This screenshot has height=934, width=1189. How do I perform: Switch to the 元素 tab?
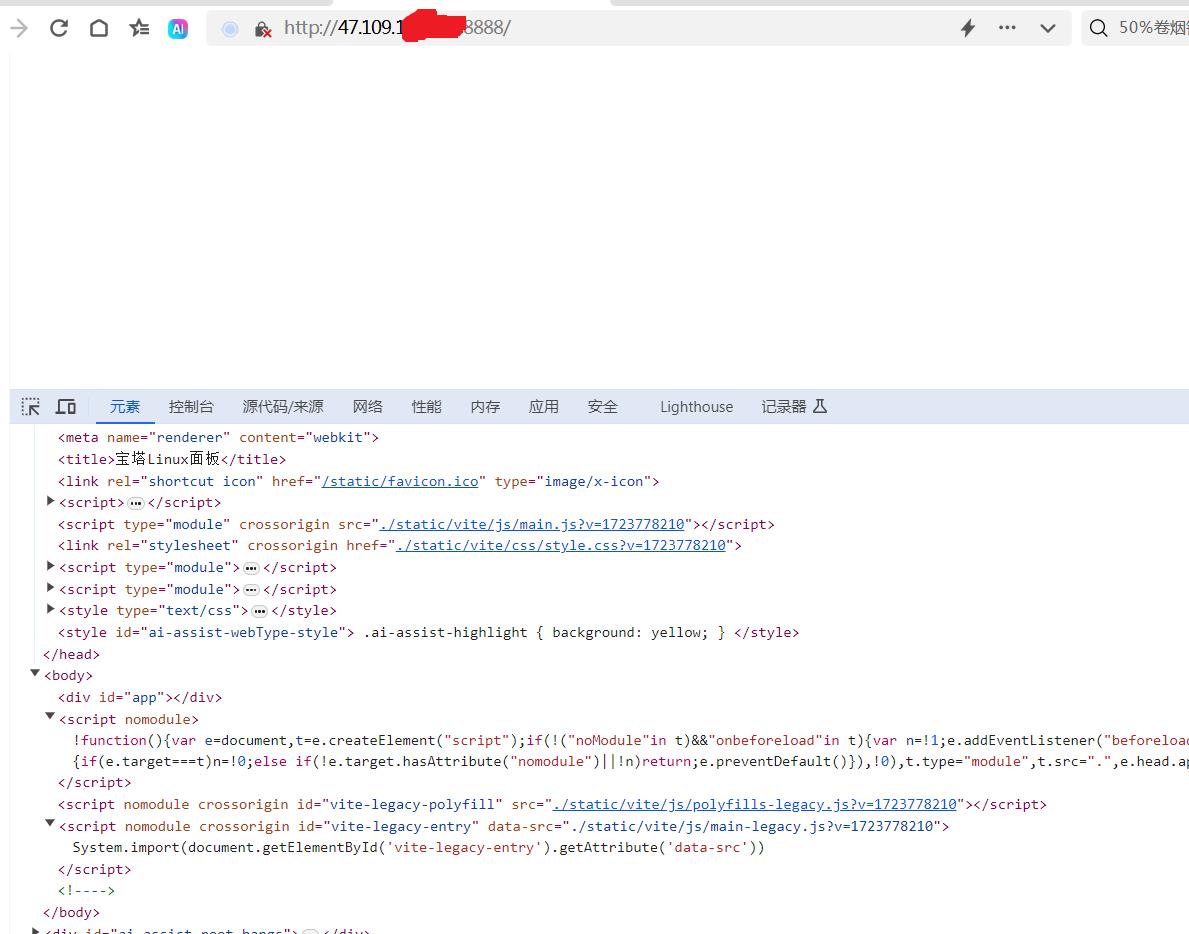[x=125, y=407]
